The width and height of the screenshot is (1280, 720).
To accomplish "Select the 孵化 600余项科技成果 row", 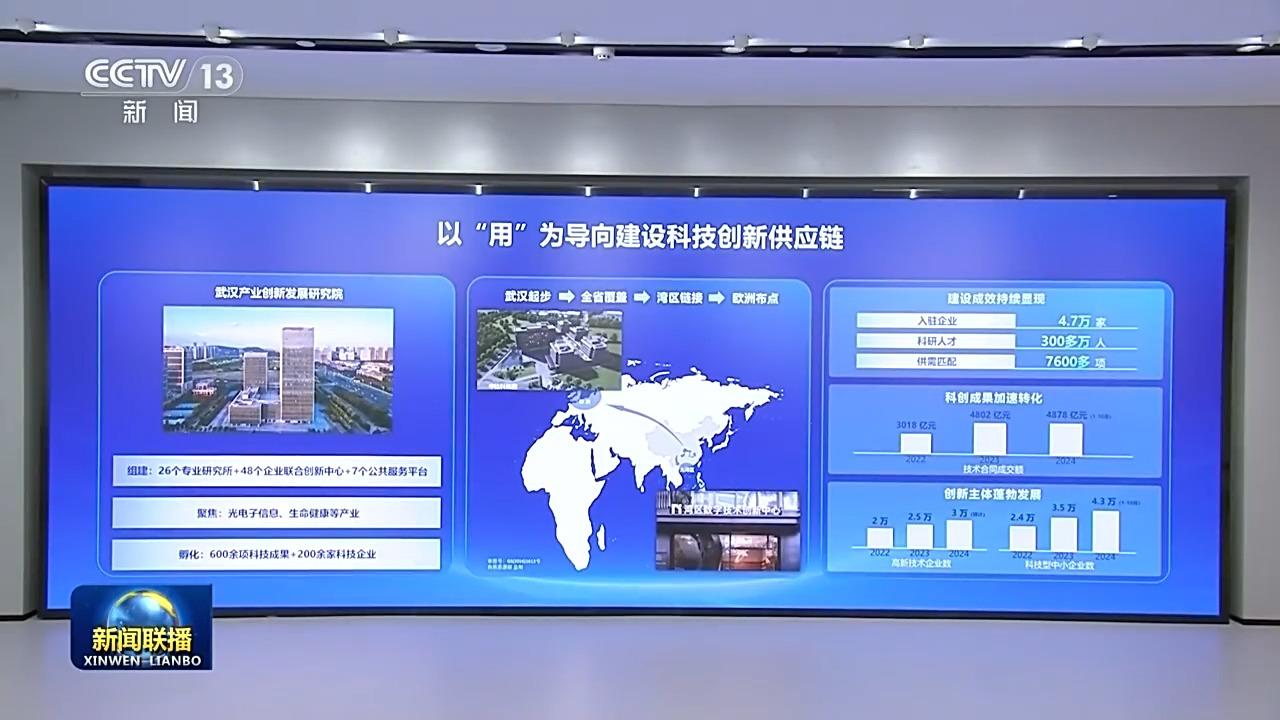I will (x=277, y=553).
